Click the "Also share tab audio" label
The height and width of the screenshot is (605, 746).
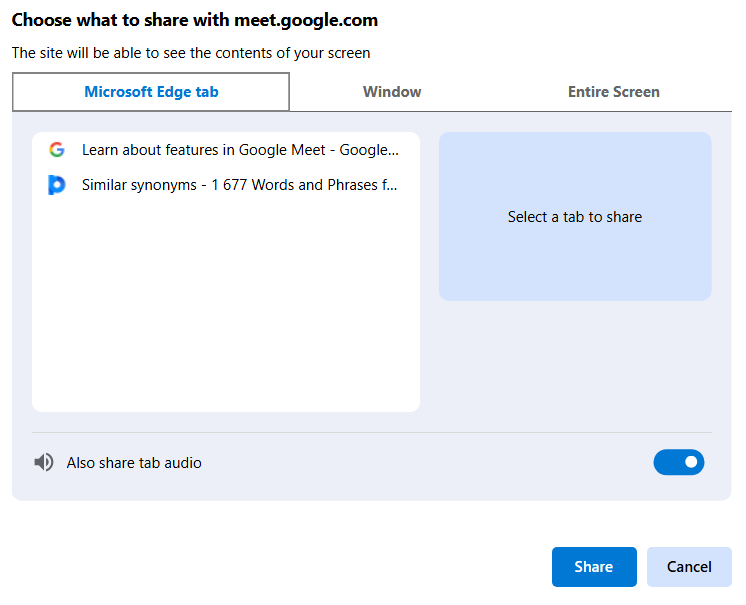click(x=134, y=463)
